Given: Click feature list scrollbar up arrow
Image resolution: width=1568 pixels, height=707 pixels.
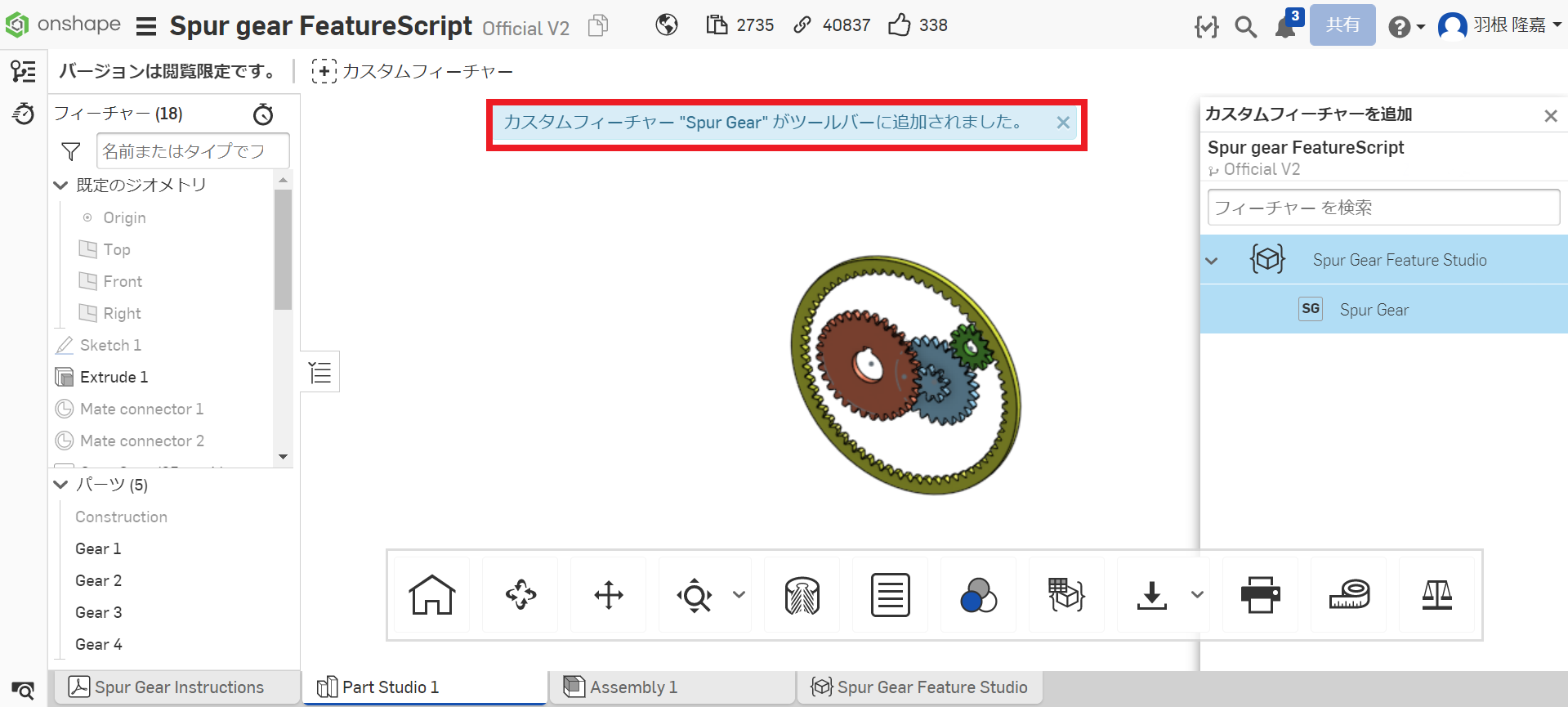Looking at the screenshot, I should [x=284, y=179].
